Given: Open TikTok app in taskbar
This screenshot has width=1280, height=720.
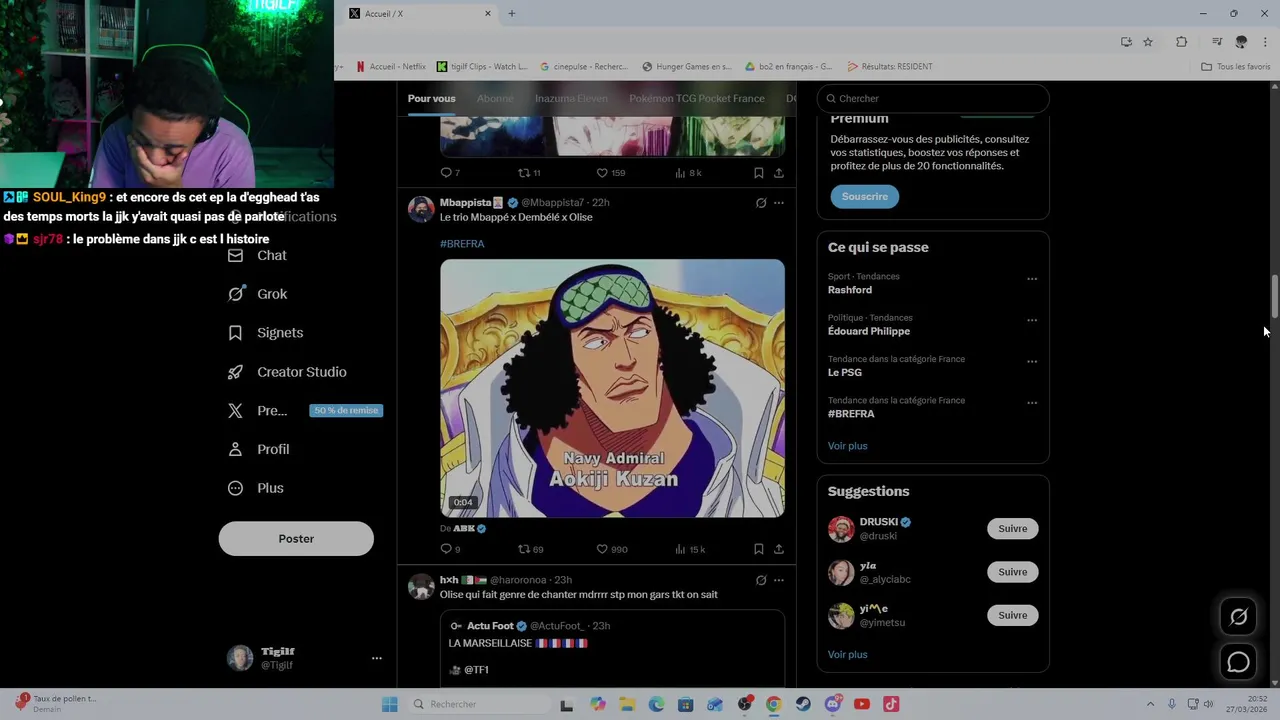Looking at the screenshot, I should point(891,704).
